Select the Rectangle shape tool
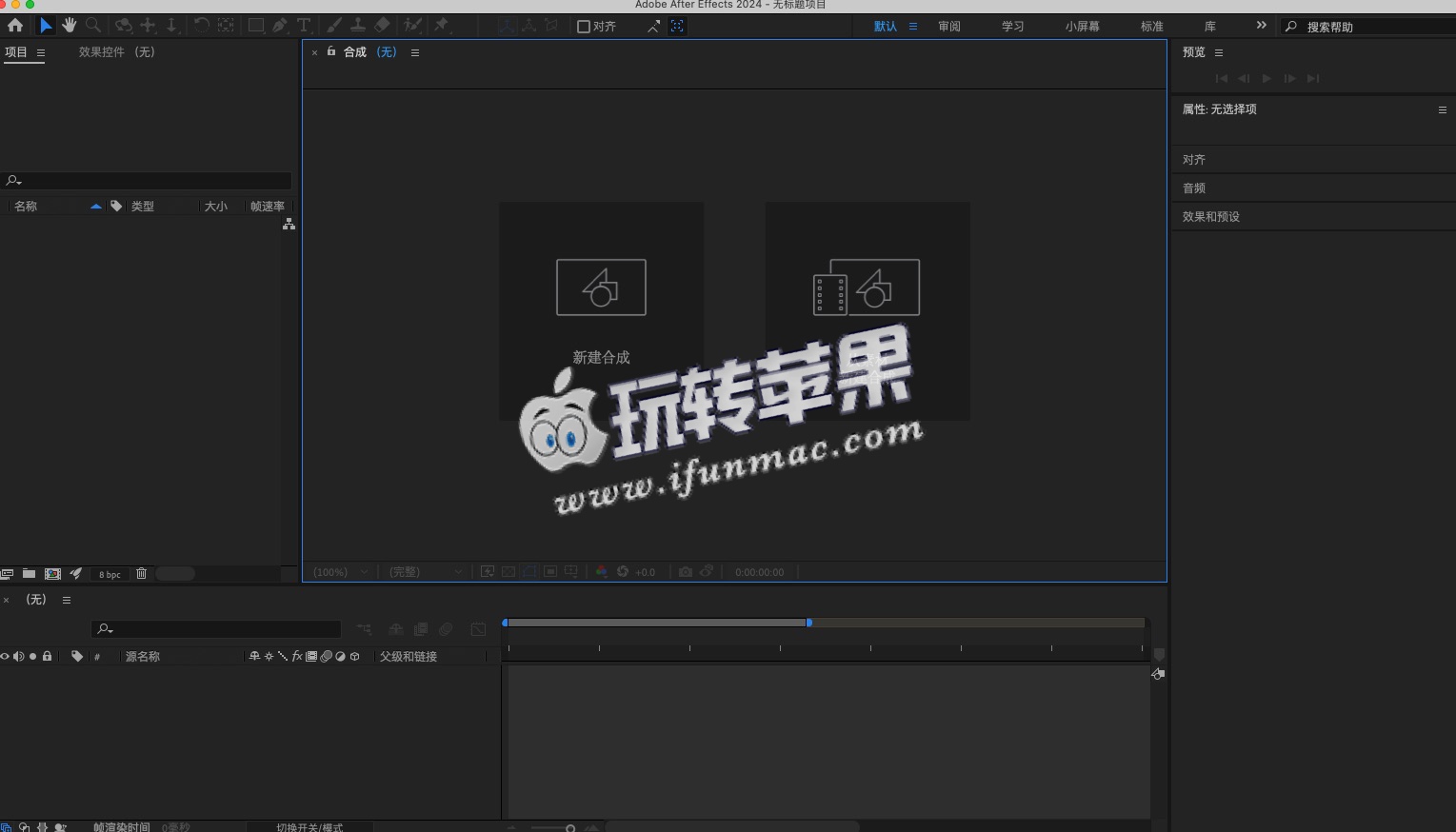Image resolution: width=1456 pixels, height=832 pixels. (256, 26)
